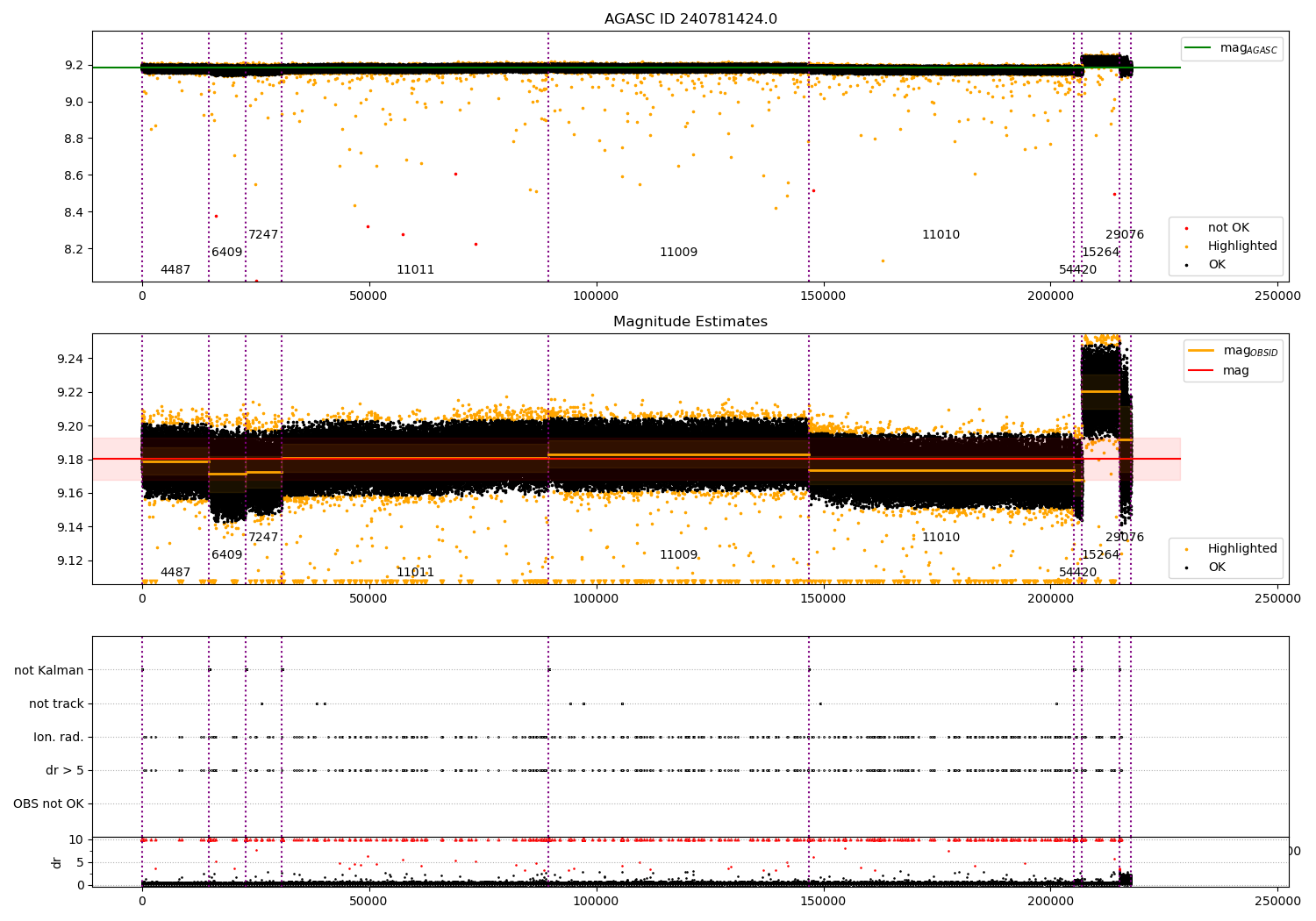The height and width of the screenshot is (921, 1316).
Task: Click x-axis tick 200000 under Magnitude Estimates plot
Action: pos(1050,599)
